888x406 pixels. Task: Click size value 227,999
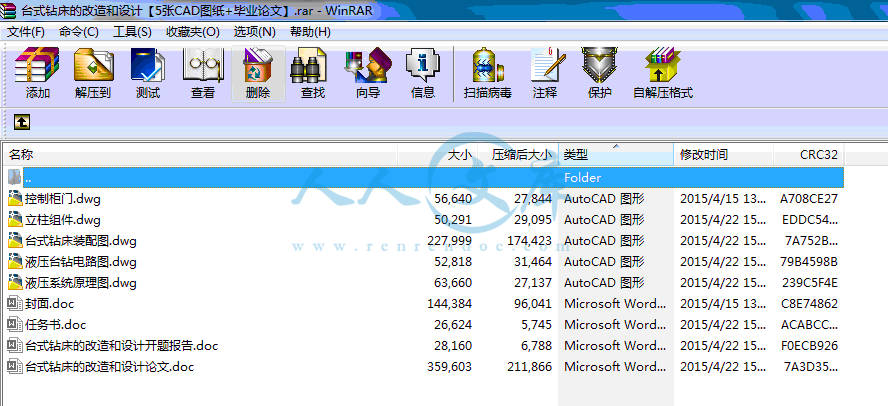tap(450, 241)
